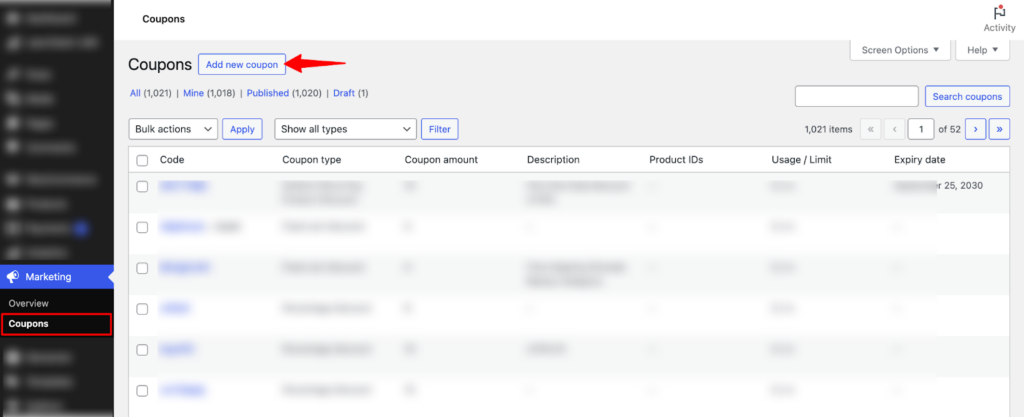Select Coupons in the Marketing submenu
Viewport: 1024px width, 417px height.
(x=28, y=324)
